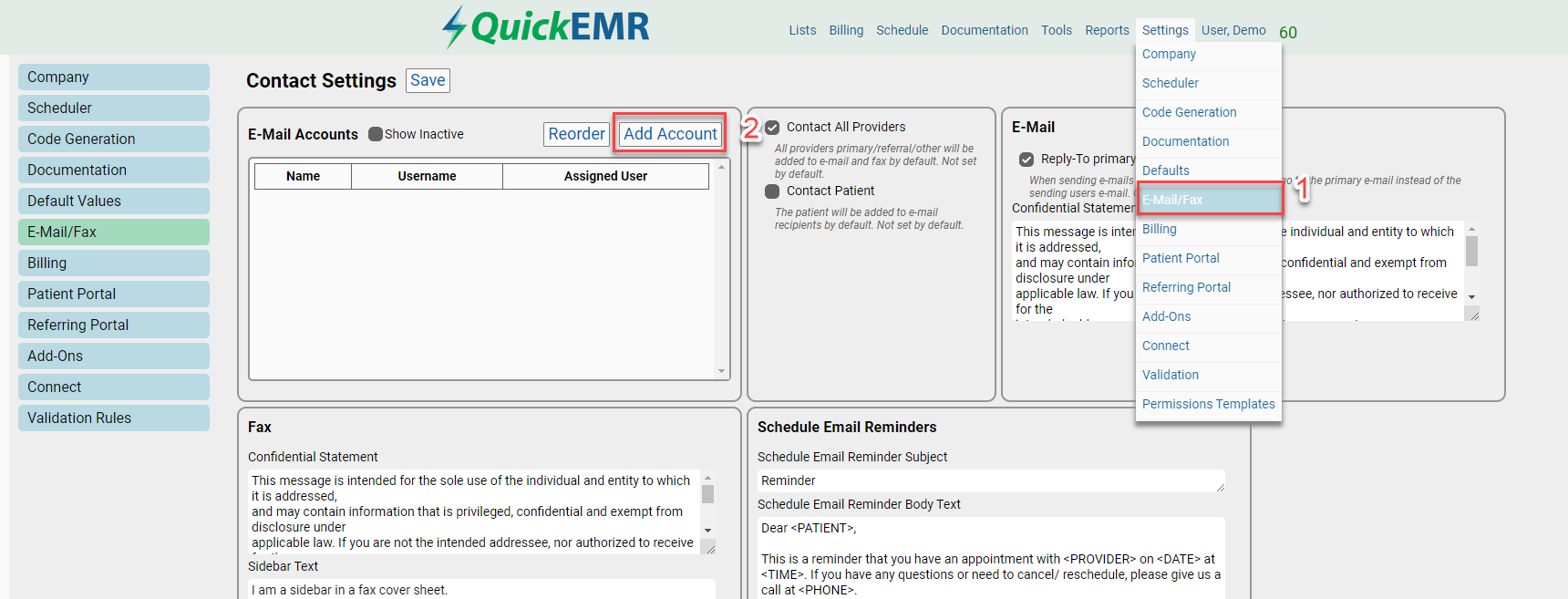Open Patient Portal in left sidebar

(x=114, y=294)
